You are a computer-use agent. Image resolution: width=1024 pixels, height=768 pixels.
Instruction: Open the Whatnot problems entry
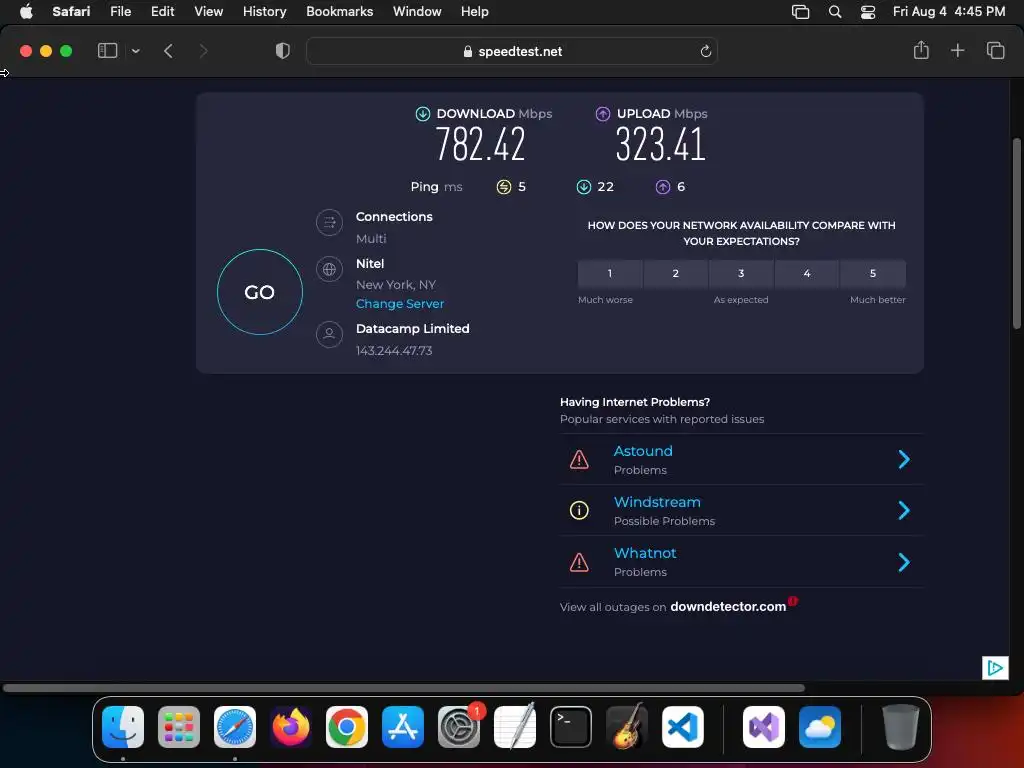tap(741, 562)
